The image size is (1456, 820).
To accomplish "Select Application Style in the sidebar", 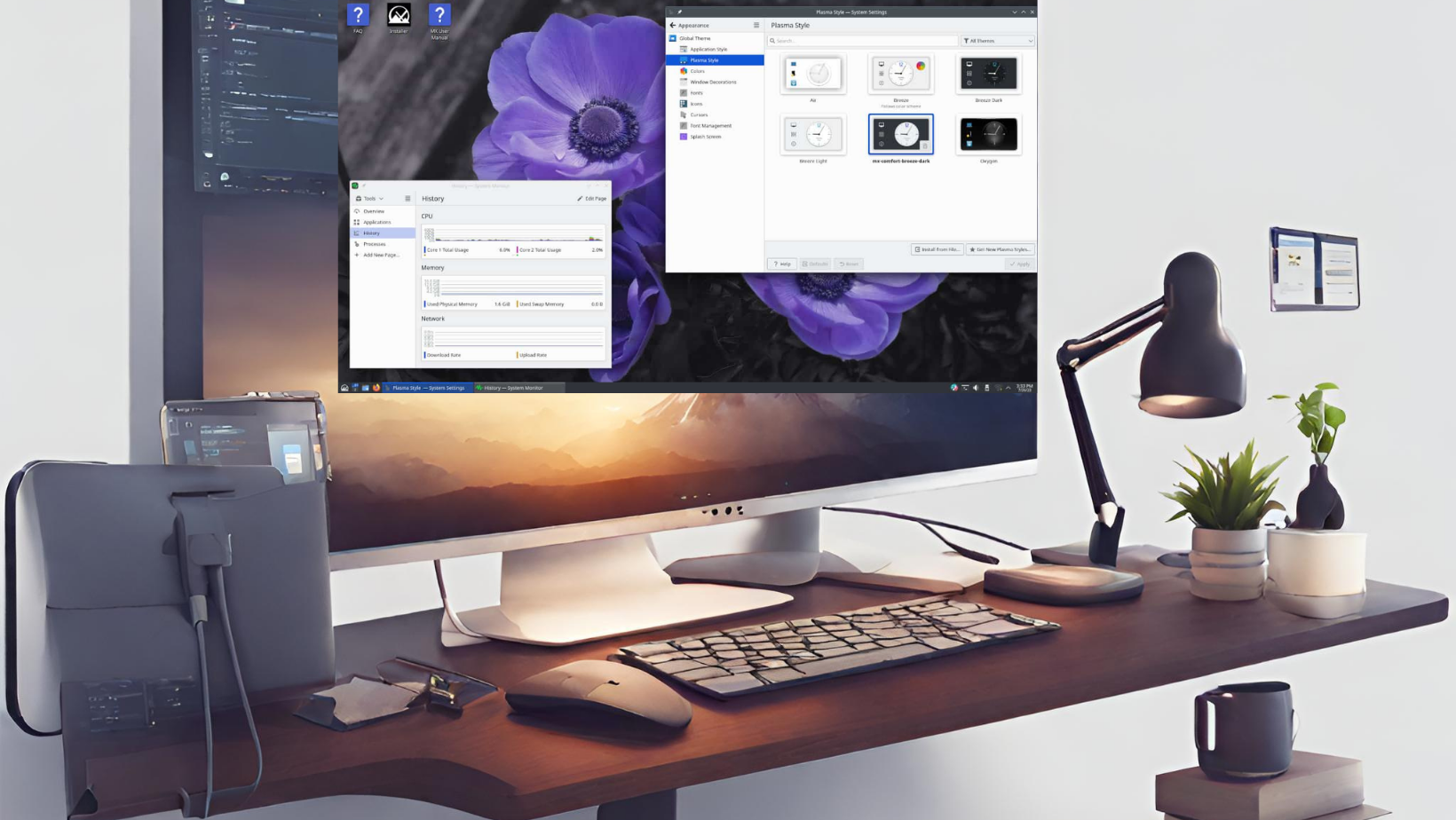I will [x=715, y=49].
